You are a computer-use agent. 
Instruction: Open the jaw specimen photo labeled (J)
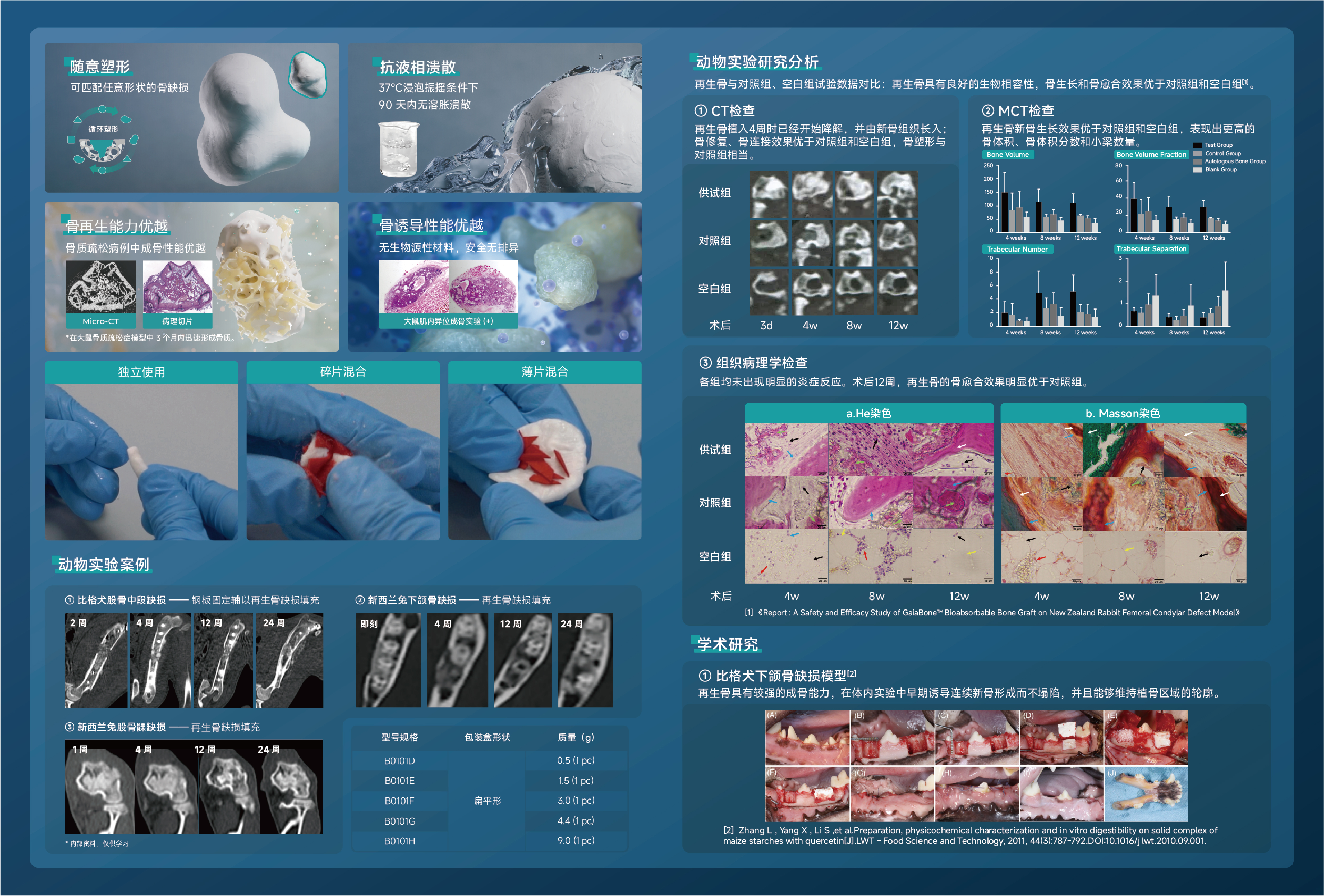pos(1146,793)
